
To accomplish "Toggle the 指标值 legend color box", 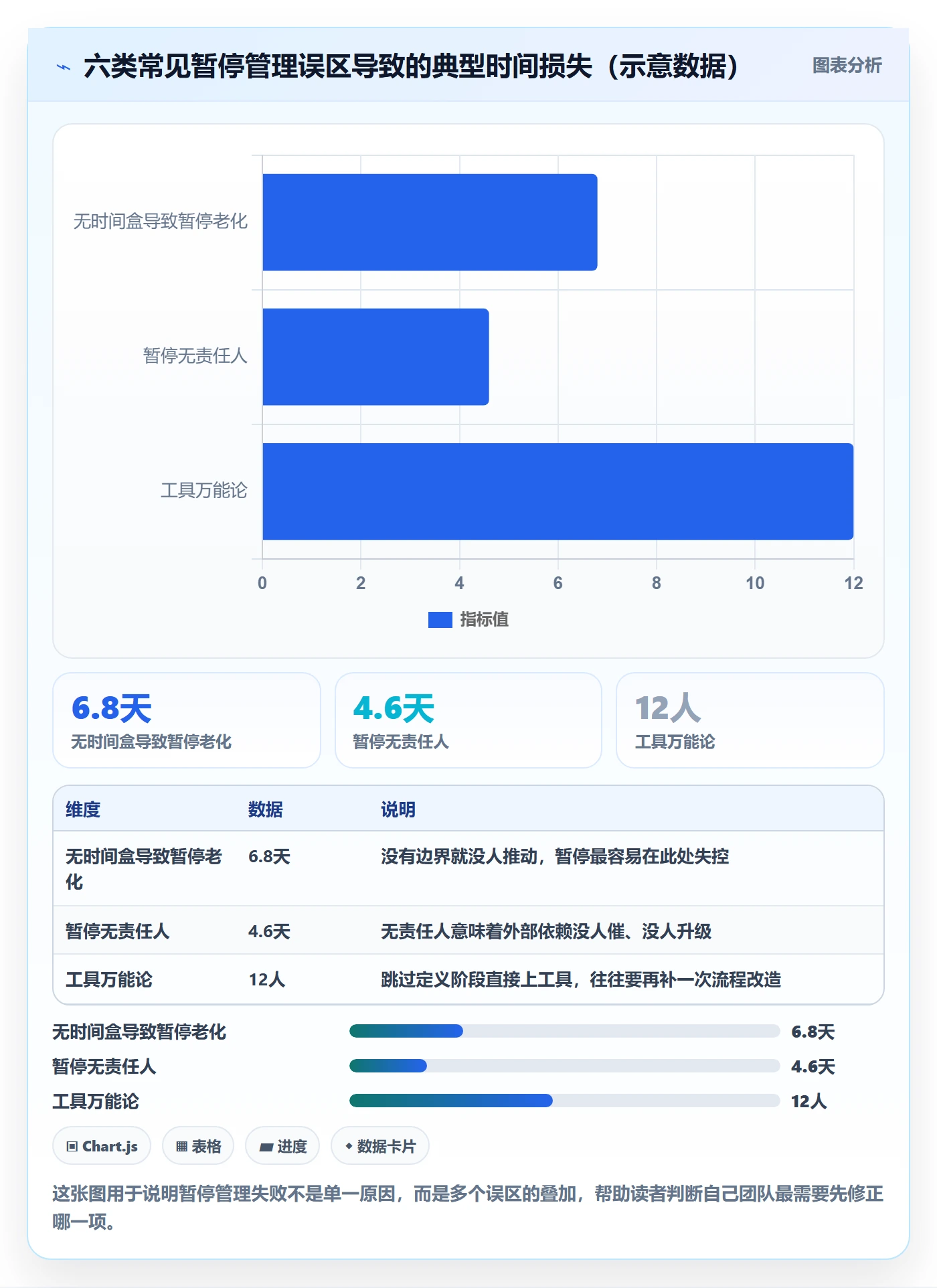I will pyautogui.click(x=440, y=620).
